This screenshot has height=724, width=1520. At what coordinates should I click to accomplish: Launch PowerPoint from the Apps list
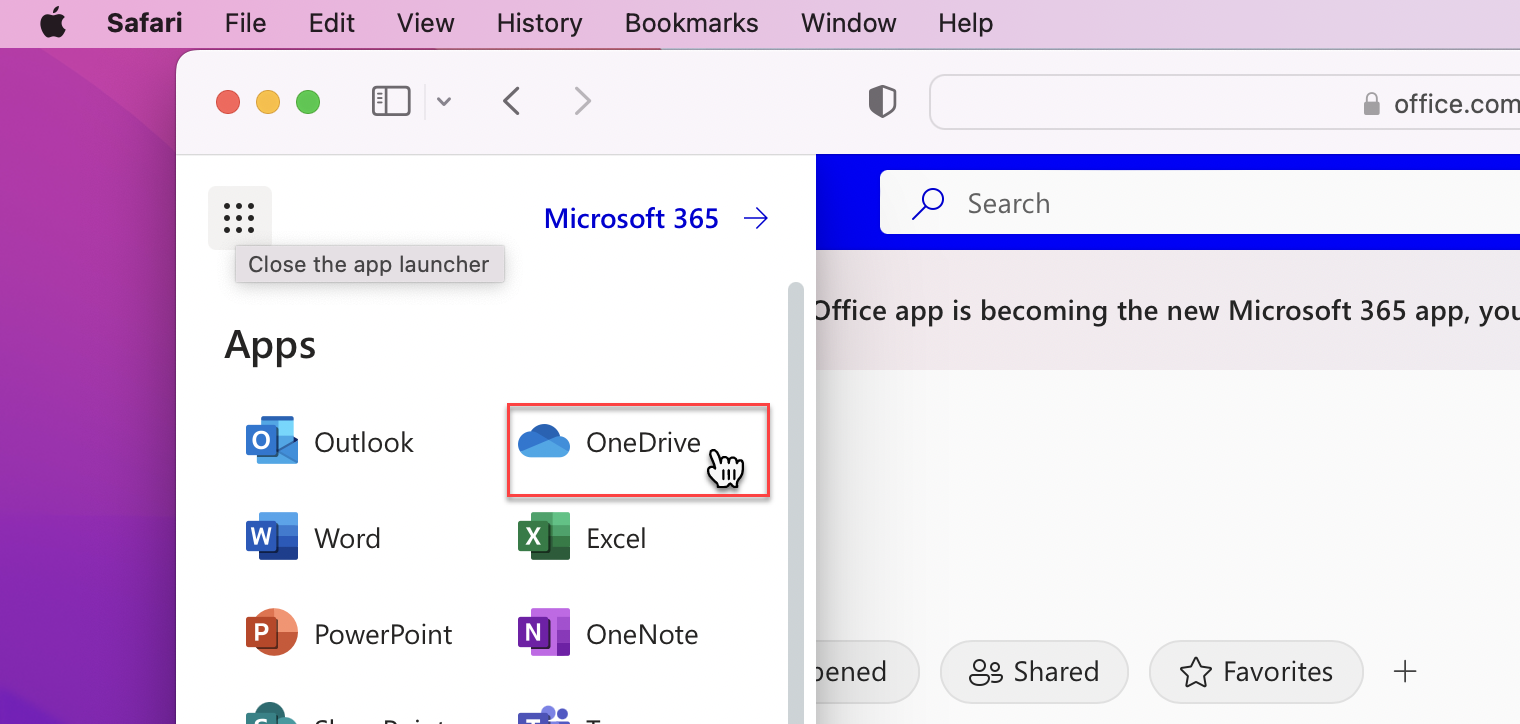pyautogui.click(x=349, y=634)
